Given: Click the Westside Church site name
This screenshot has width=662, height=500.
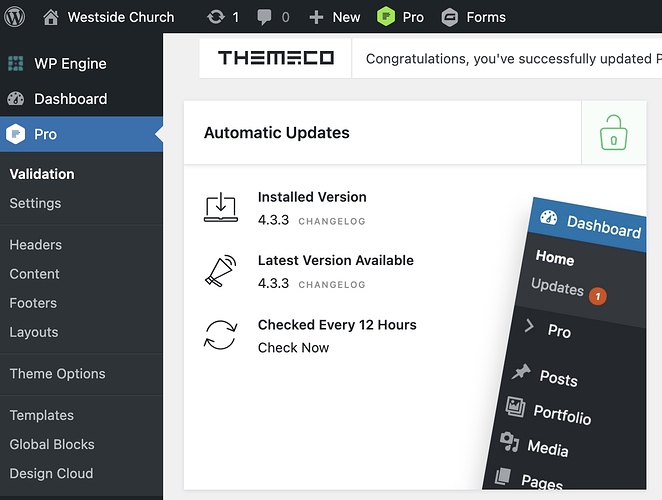Looking at the screenshot, I should (x=121, y=17).
